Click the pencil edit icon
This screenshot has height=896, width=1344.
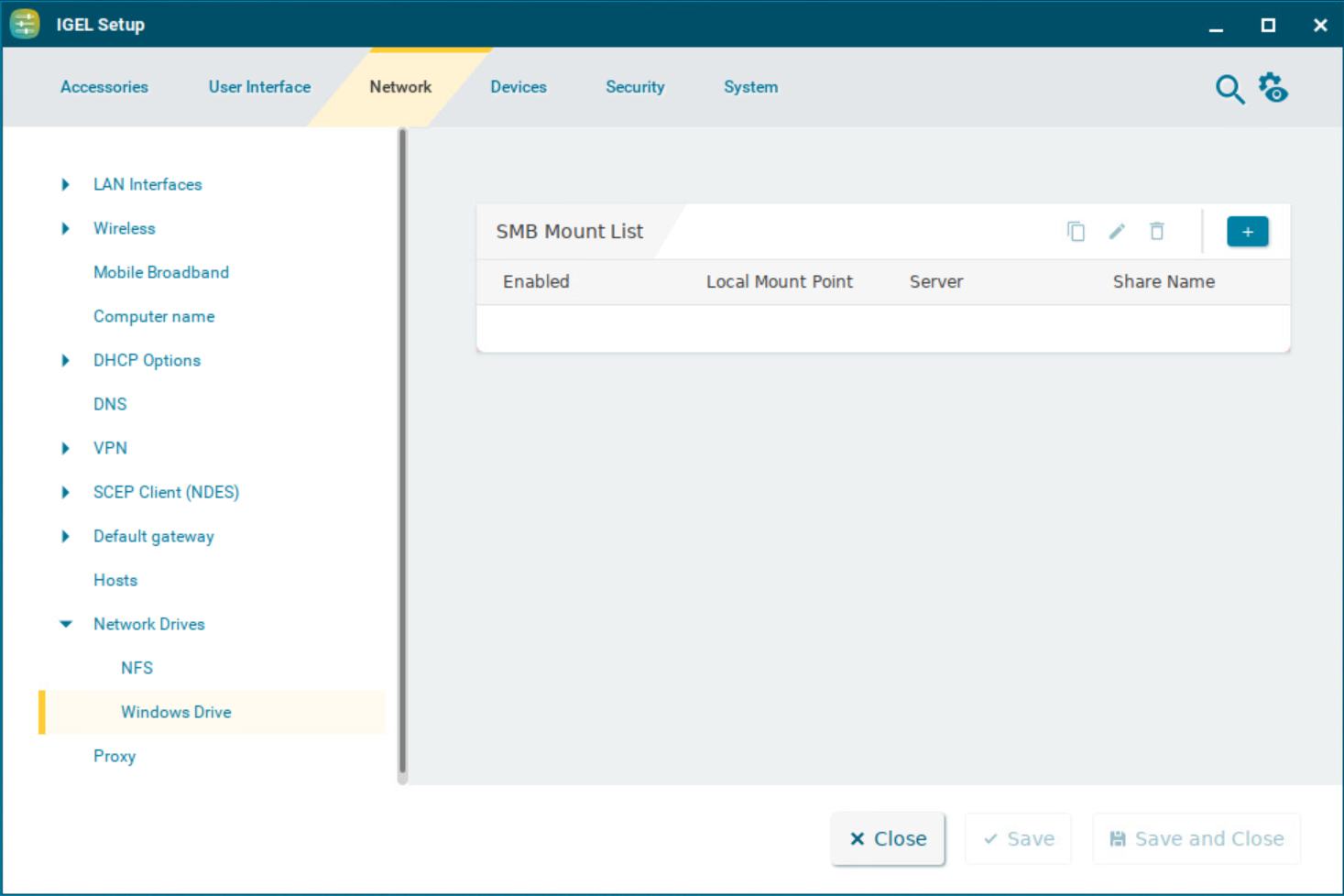1116,232
